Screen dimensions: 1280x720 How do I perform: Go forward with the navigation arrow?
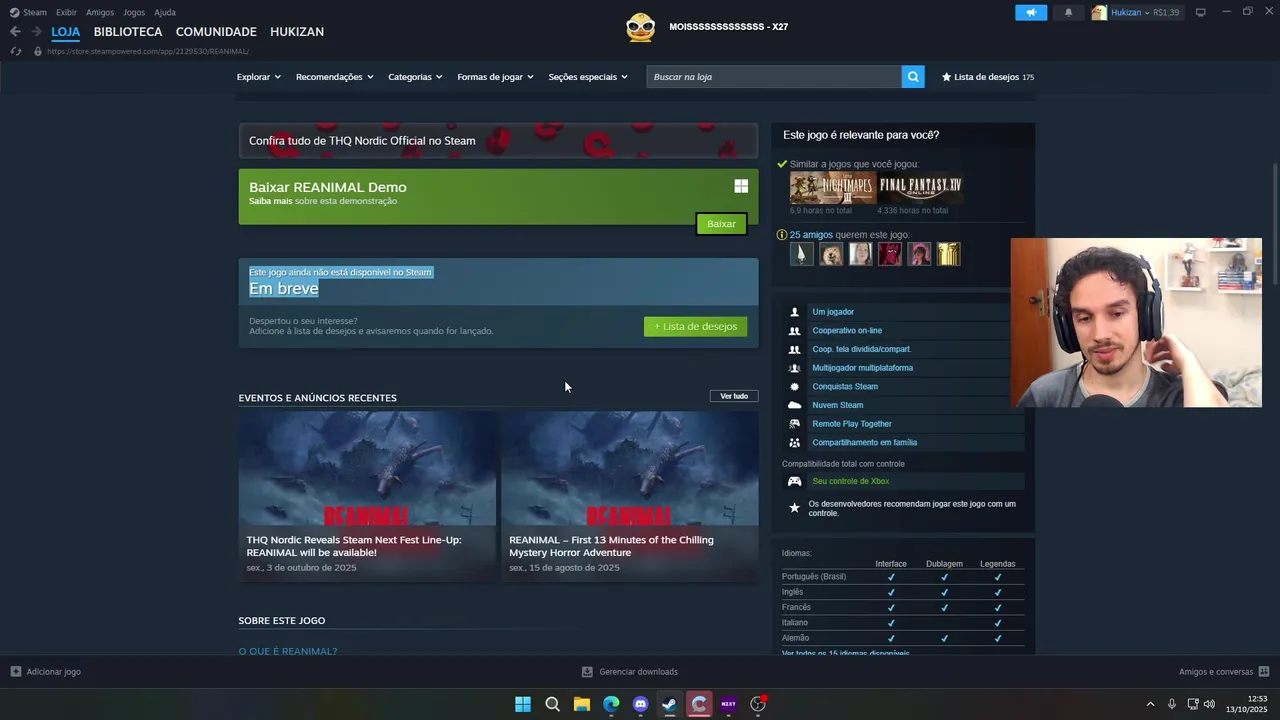click(36, 32)
